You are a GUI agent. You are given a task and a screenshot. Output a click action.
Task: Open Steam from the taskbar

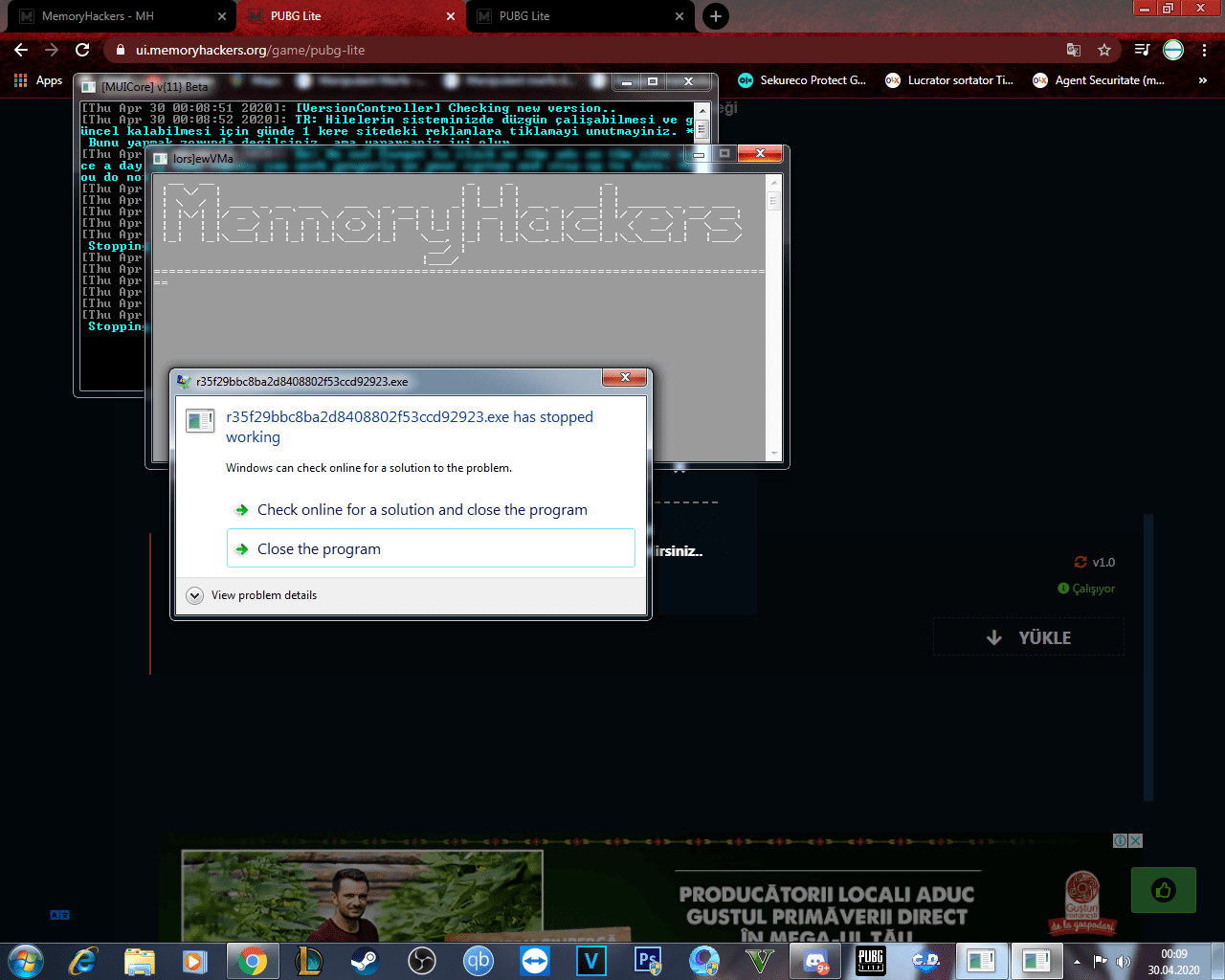365,960
